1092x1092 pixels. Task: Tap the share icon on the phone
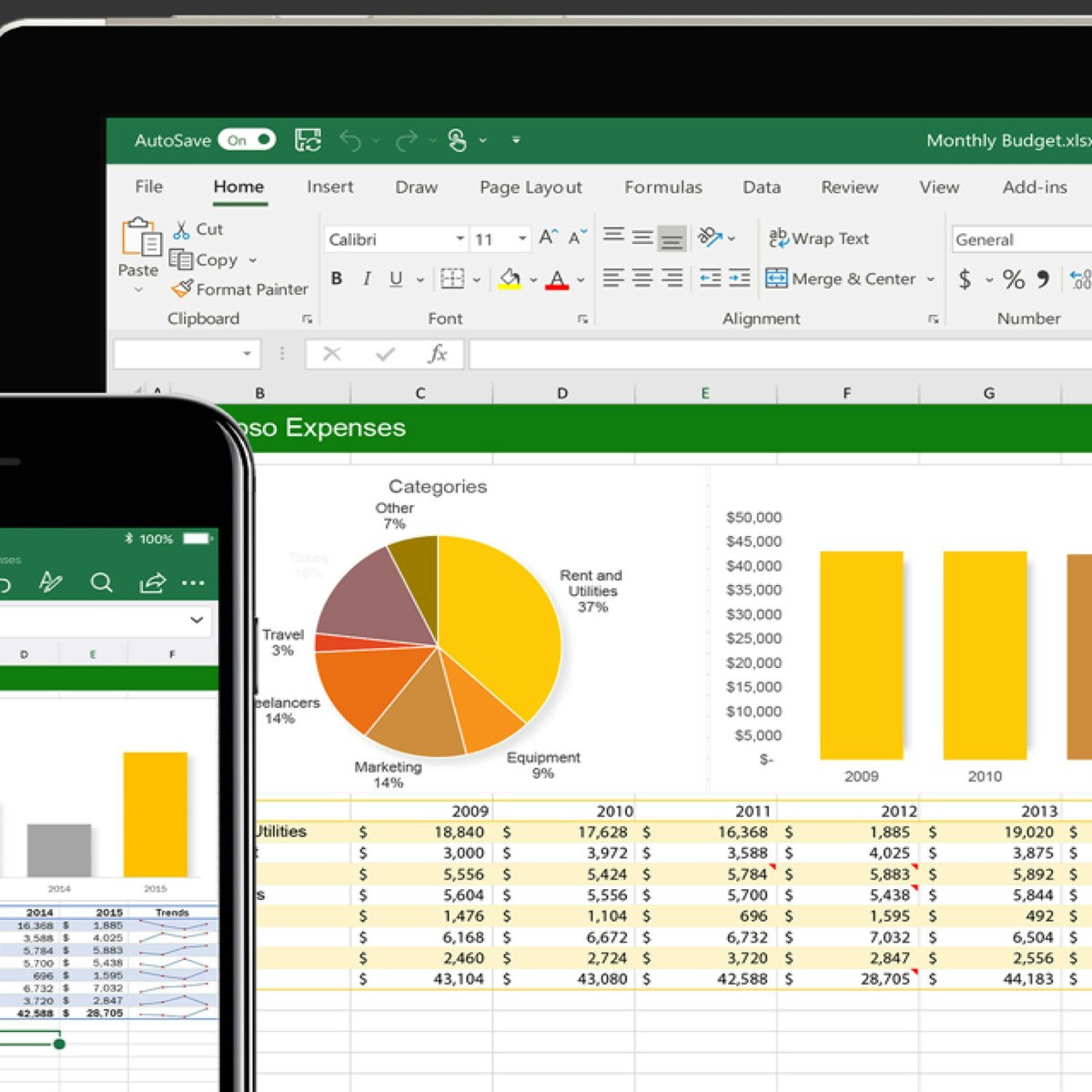pyautogui.click(x=152, y=582)
